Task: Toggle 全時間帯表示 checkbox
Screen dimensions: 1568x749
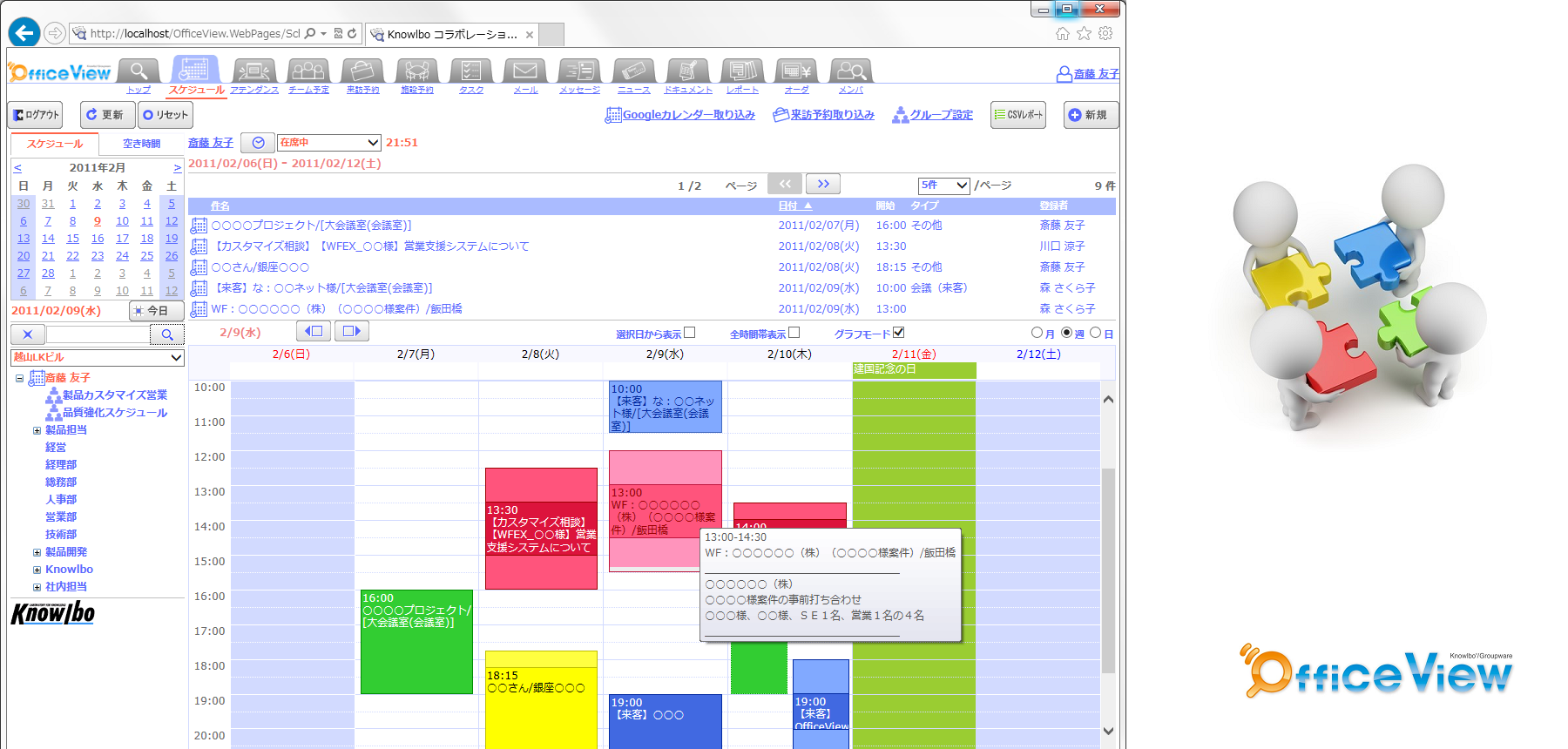Action: pyautogui.click(x=794, y=333)
